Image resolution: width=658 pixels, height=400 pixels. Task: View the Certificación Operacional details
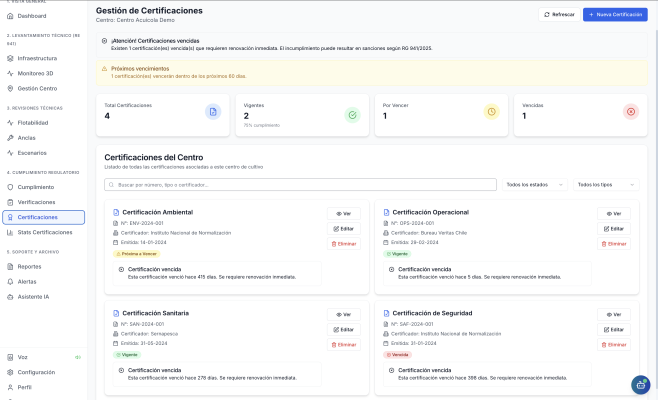(x=614, y=214)
